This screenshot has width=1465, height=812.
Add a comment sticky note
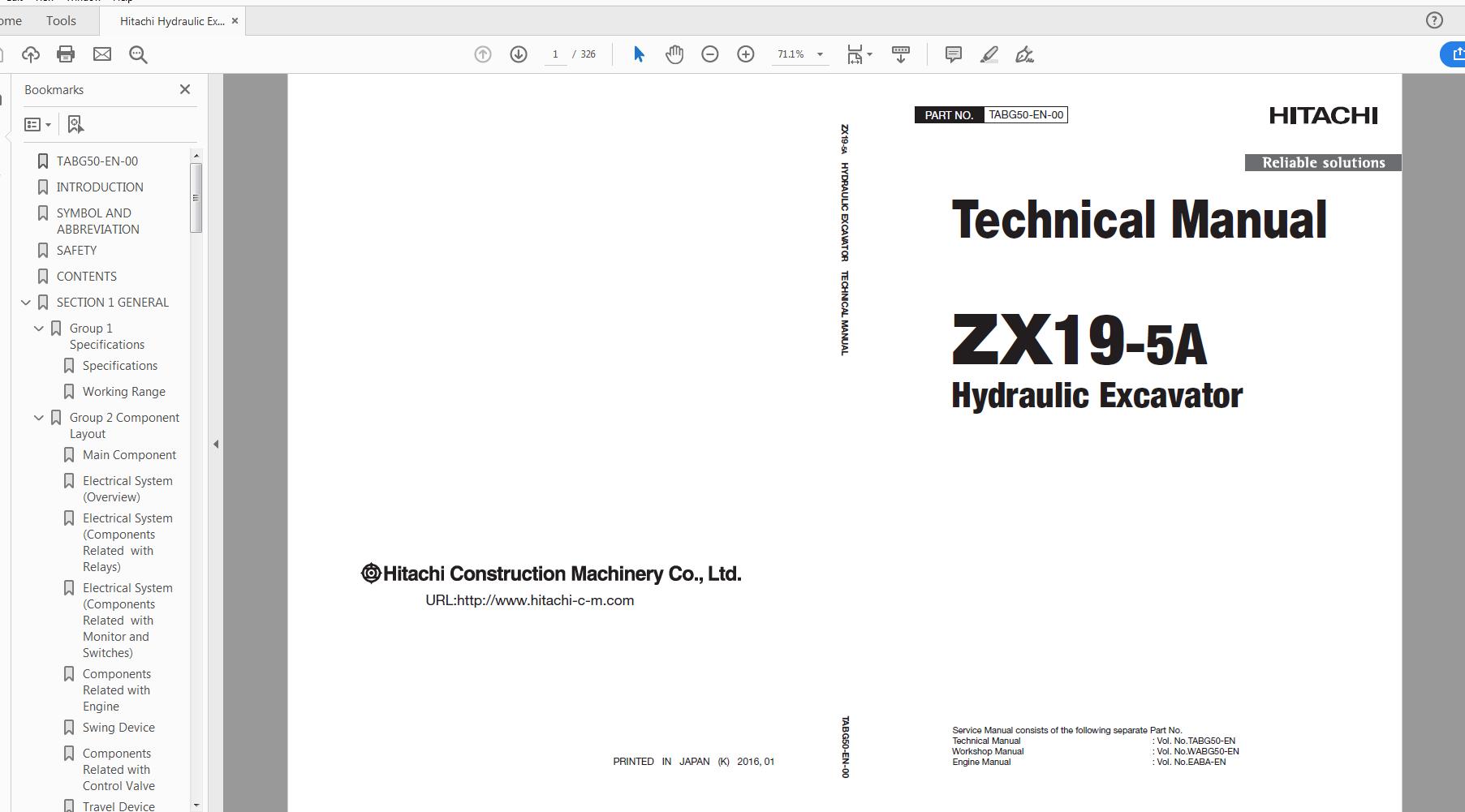tap(954, 54)
